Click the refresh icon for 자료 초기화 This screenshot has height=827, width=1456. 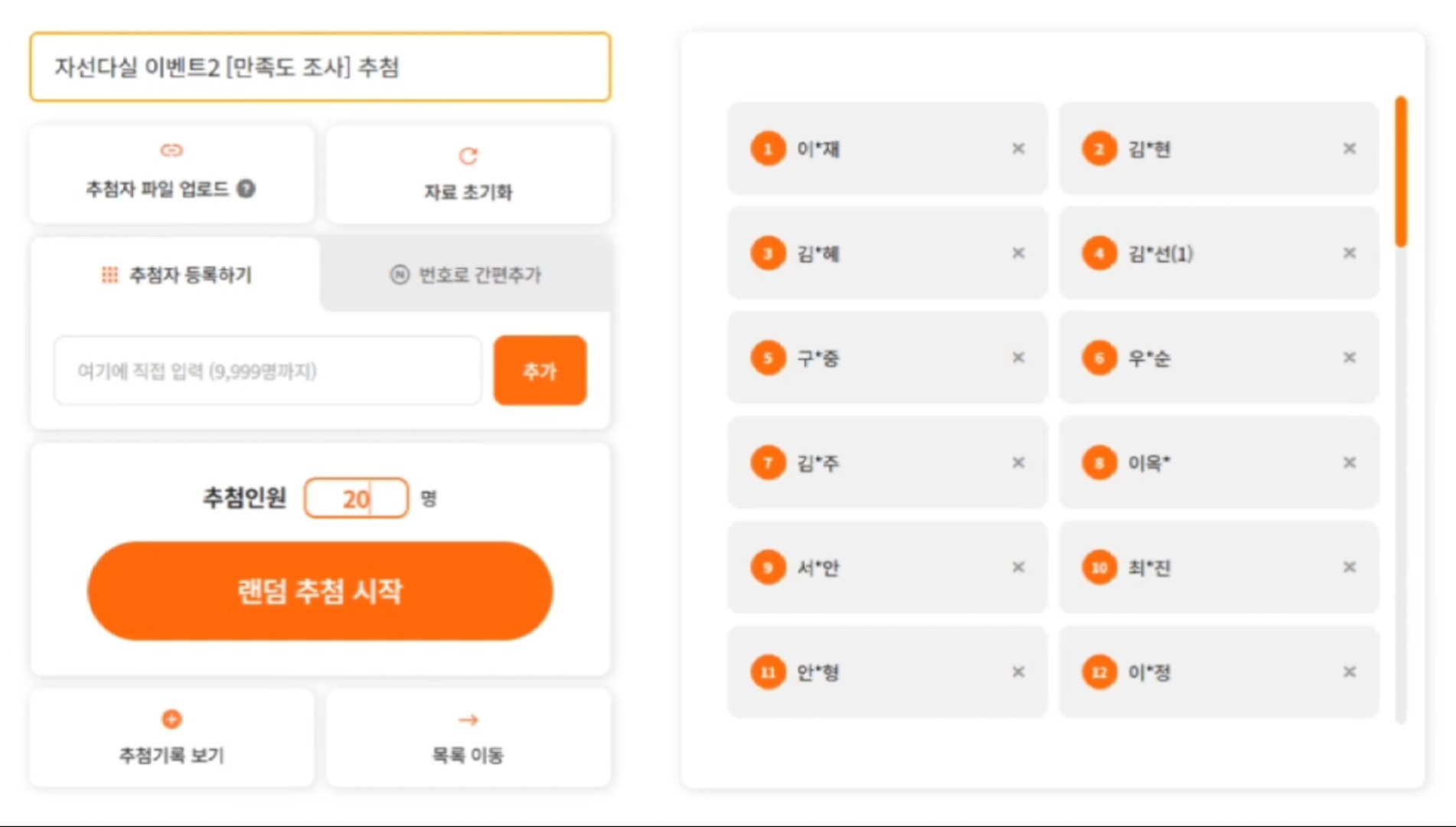(468, 155)
